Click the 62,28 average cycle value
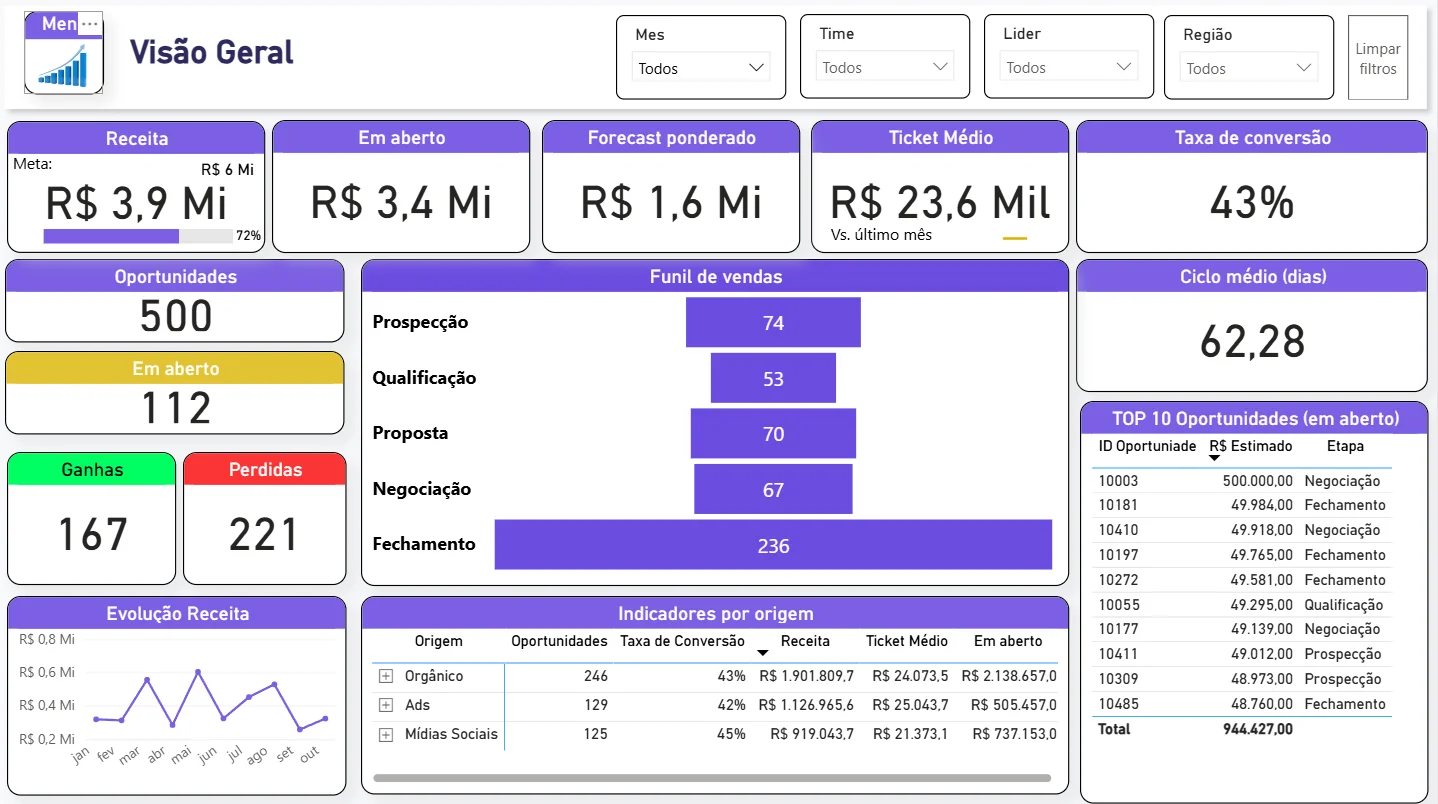The height and width of the screenshot is (804, 1438). (1252, 342)
